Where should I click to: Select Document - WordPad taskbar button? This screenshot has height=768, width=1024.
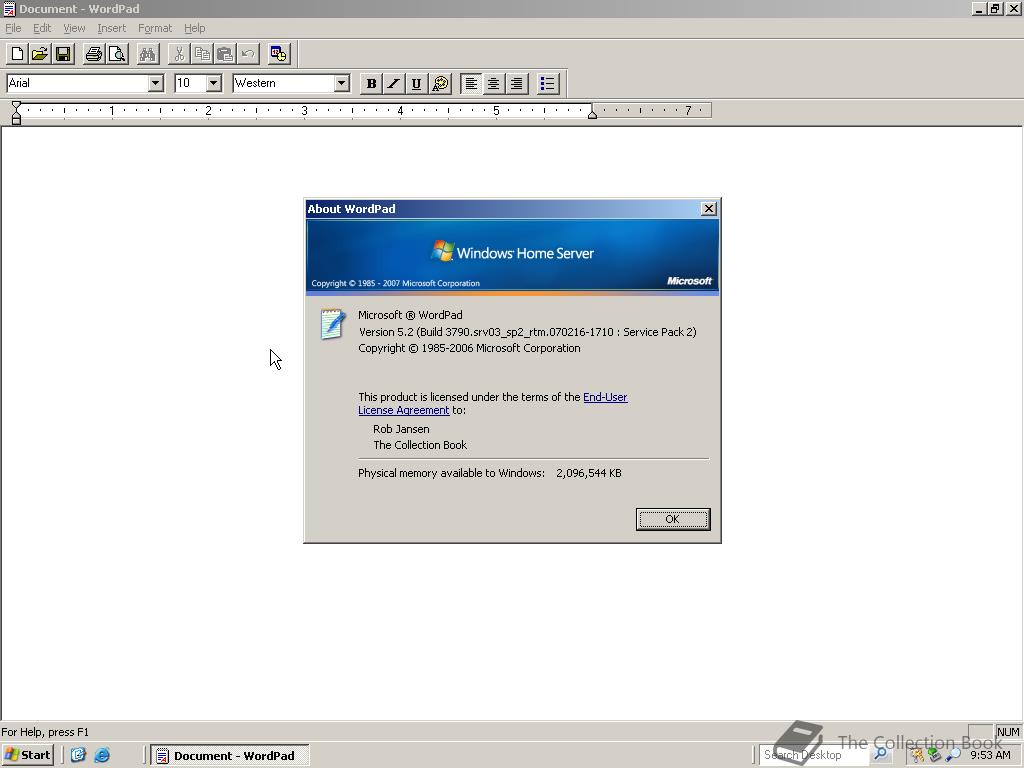[230, 756]
